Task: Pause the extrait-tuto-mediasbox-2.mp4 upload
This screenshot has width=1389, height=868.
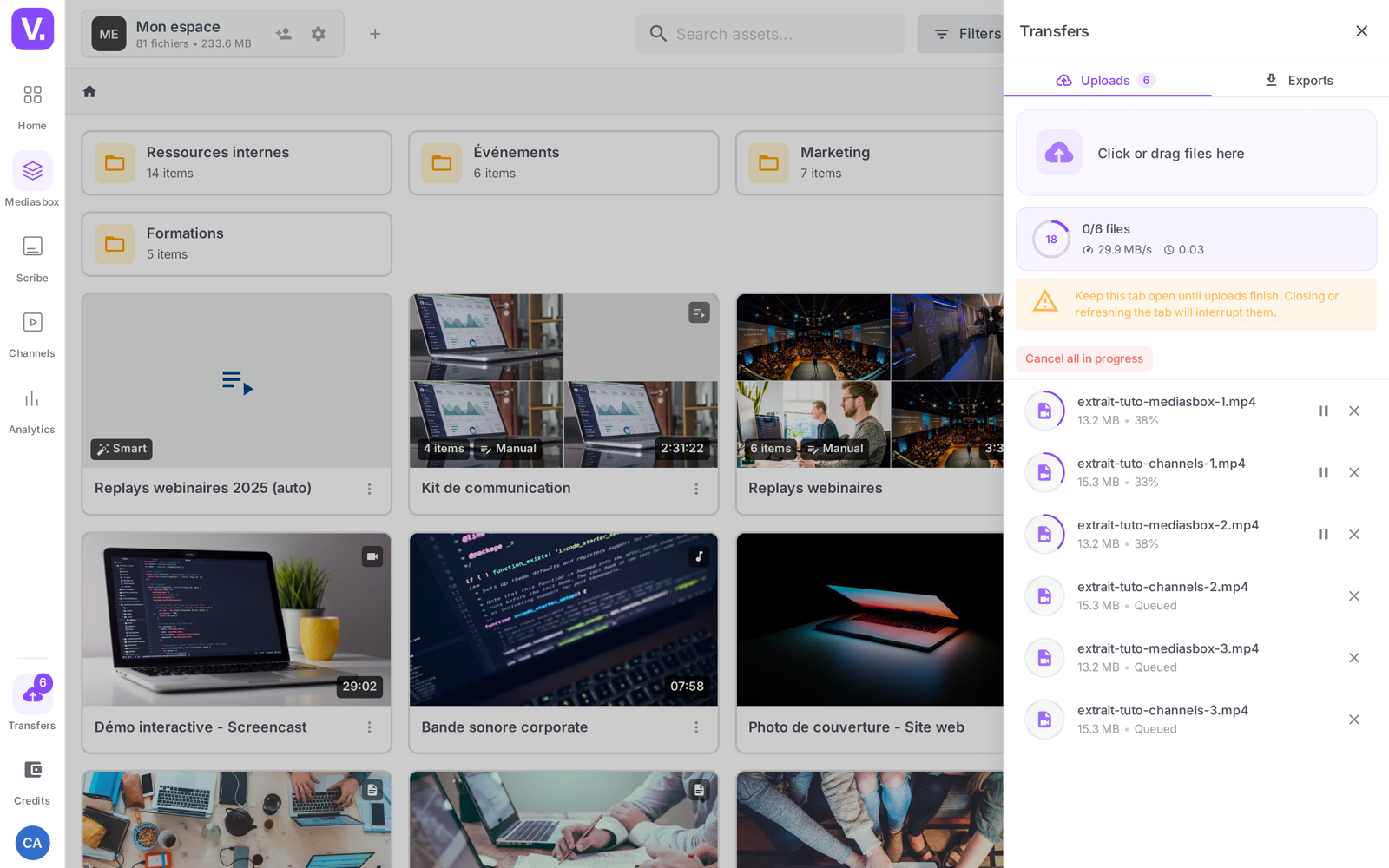Action: pos(1323,535)
